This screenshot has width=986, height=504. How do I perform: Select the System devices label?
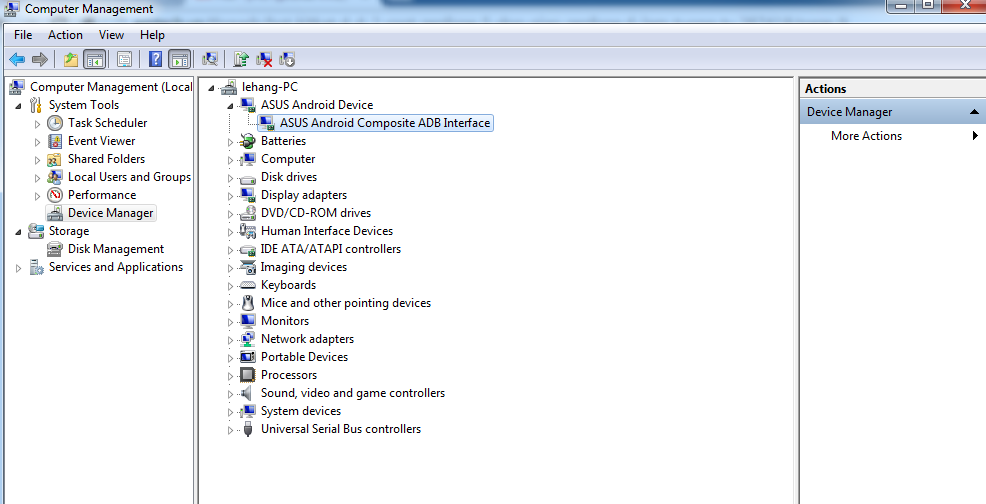click(301, 411)
